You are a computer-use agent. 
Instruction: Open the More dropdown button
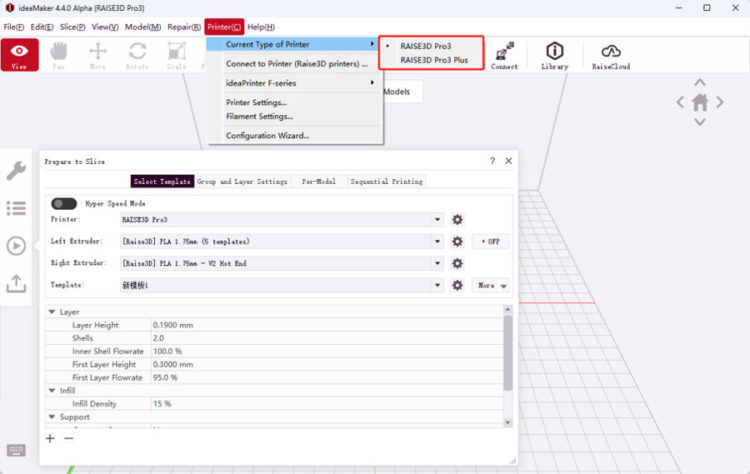pos(490,286)
